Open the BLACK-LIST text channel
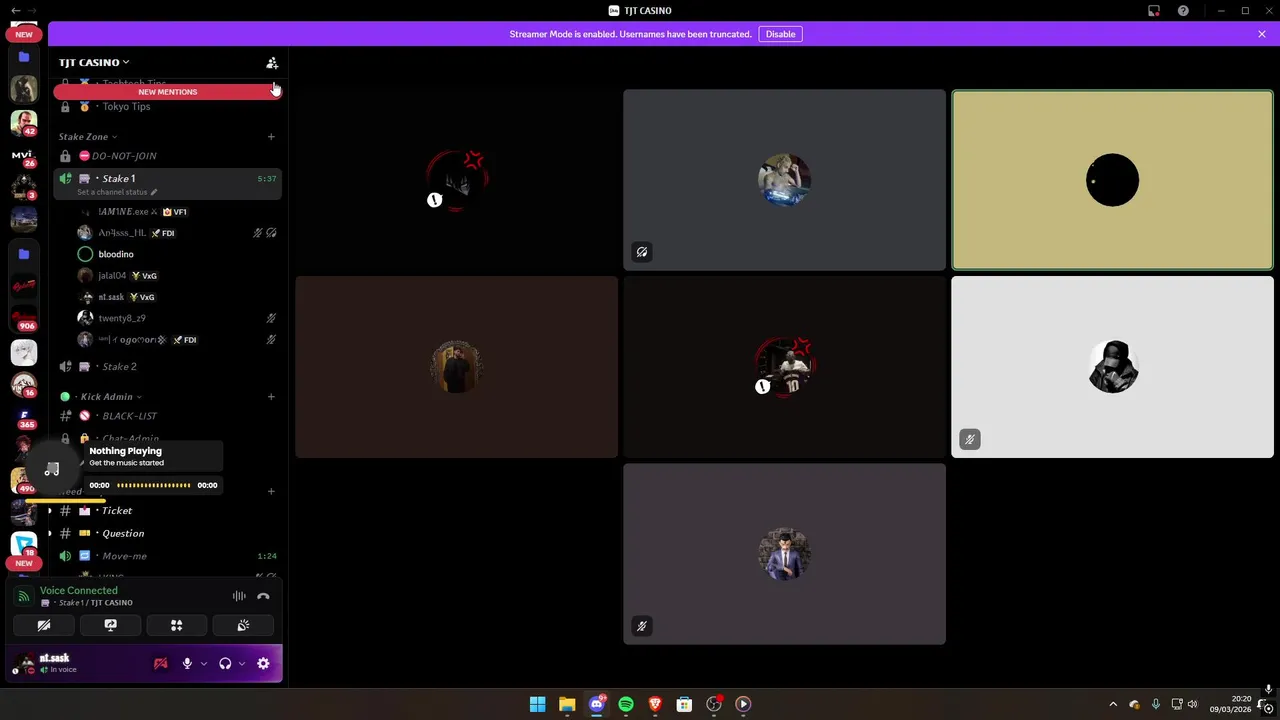This screenshot has height=720, width=1280. 167,416
